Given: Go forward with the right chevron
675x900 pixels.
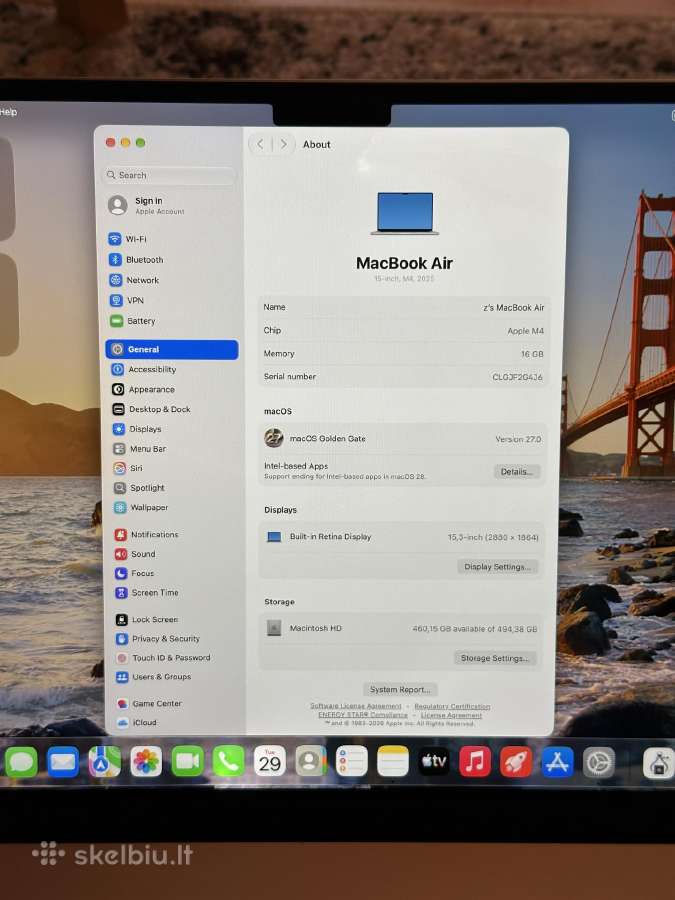Looking at the screenshot, I should (x=284, y=144).
